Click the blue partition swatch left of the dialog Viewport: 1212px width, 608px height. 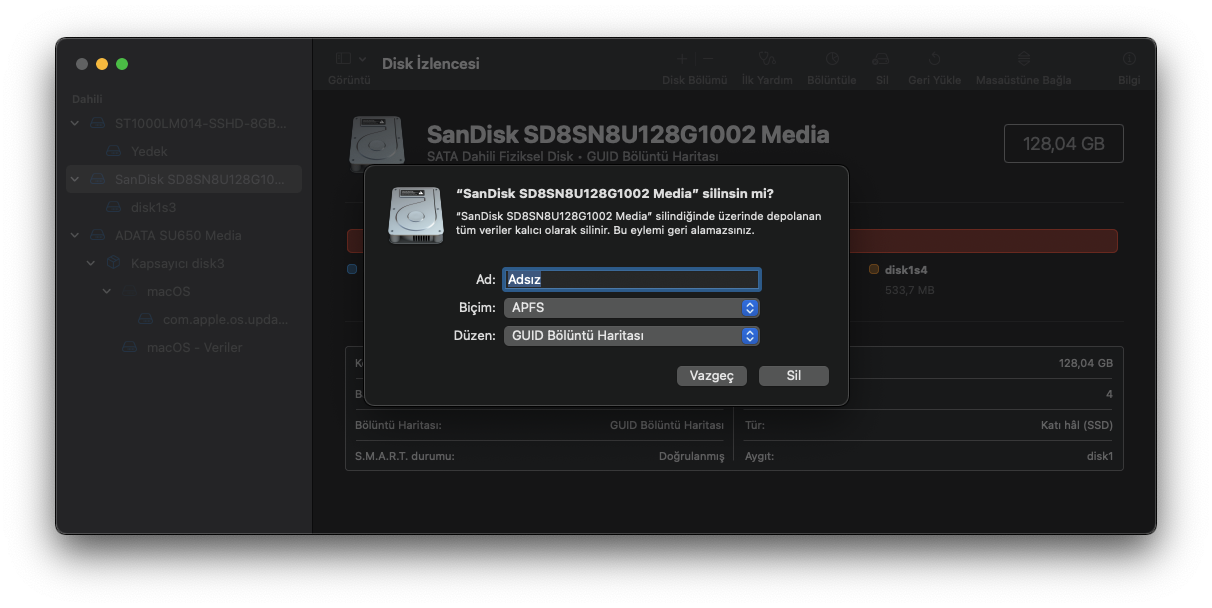pos(352,269)
